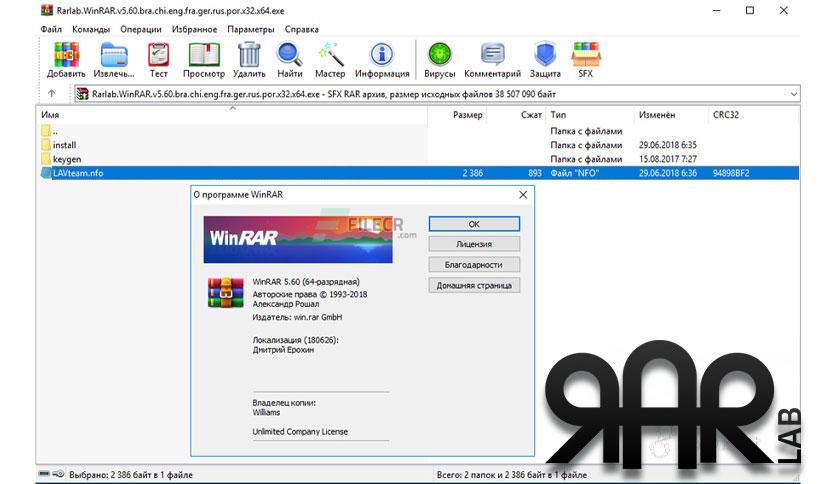This screenshot has height=484, width=836.
Task: Click the 'Всего: 2 папок' status text
Action: (x=512, y=474)
